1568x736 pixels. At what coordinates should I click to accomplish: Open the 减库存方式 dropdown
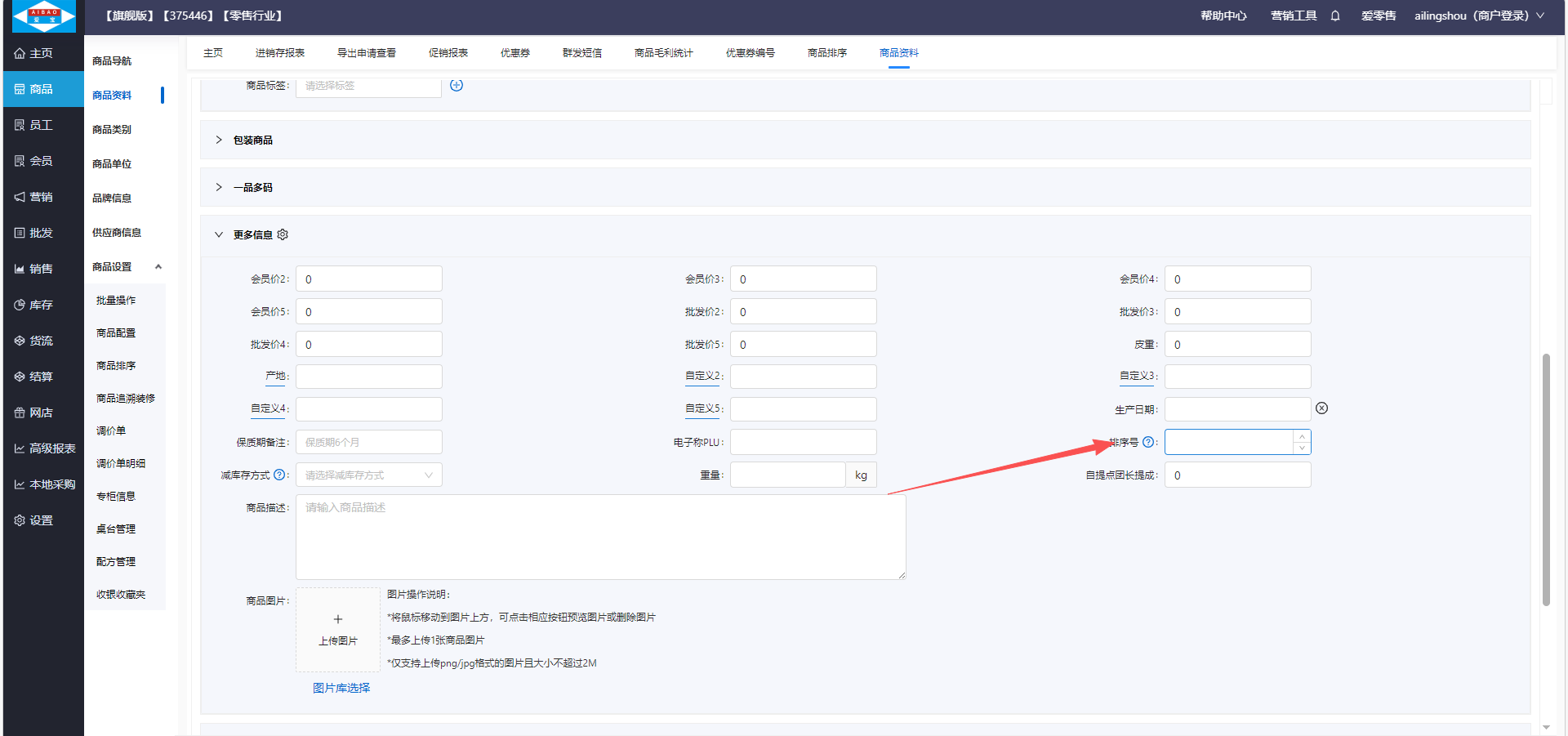(368, 475)
